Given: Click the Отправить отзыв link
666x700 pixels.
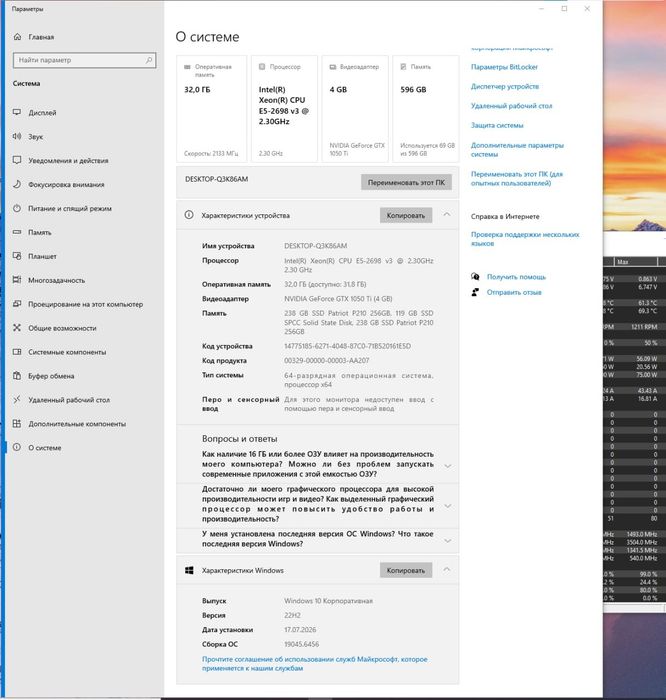Looking at the screenshot, I should (x=514, y=292).
